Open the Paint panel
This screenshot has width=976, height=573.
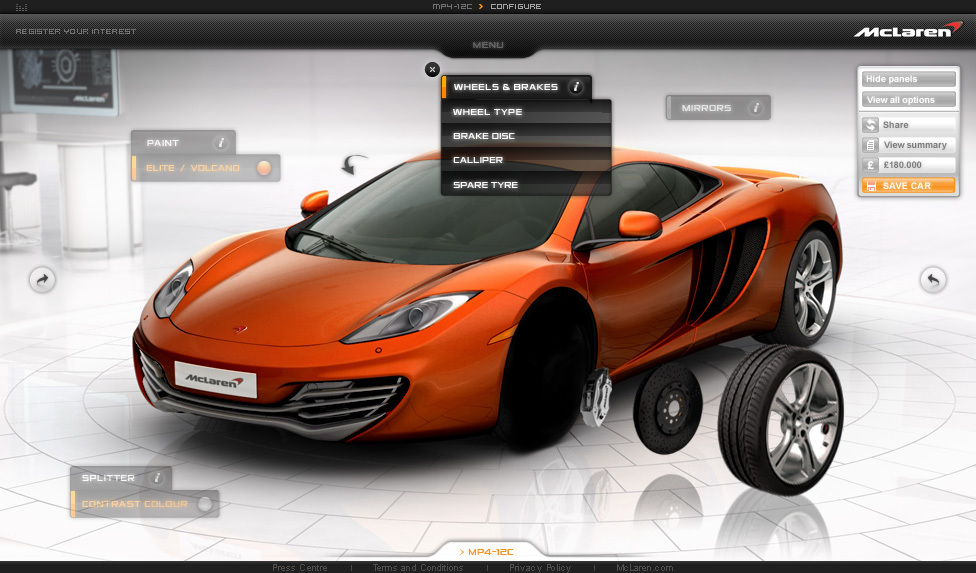coord(183,142)
